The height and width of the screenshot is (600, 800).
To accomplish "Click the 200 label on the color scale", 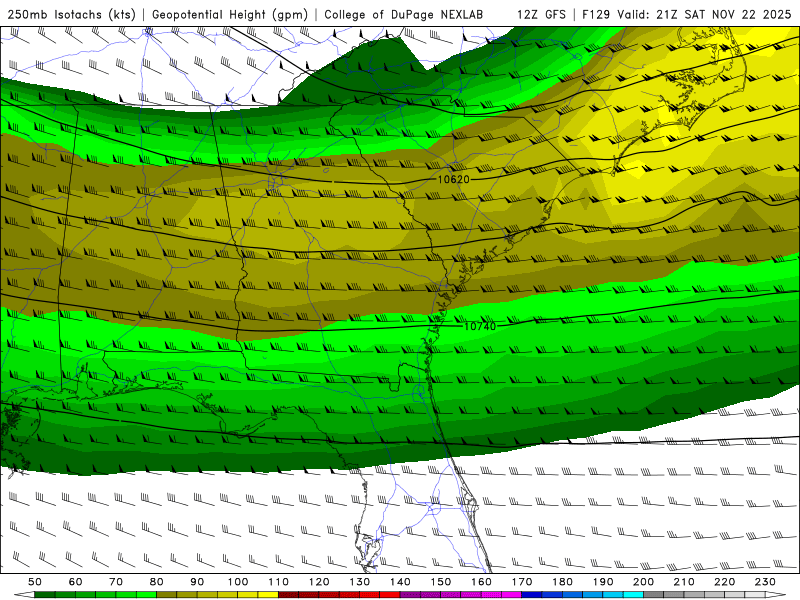I will 643,582.
